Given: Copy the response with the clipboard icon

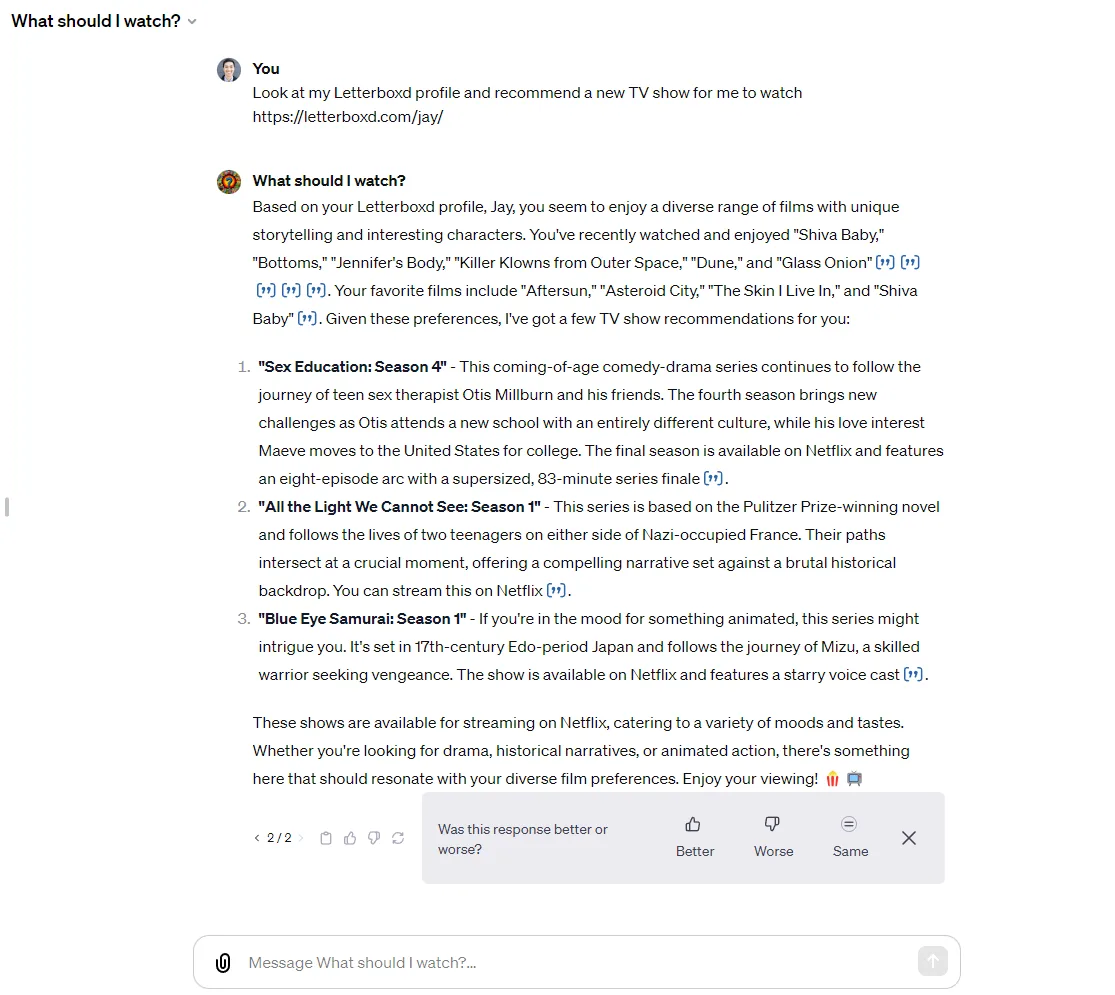Looking at the screenshot, I should click(x=326, y=838).
